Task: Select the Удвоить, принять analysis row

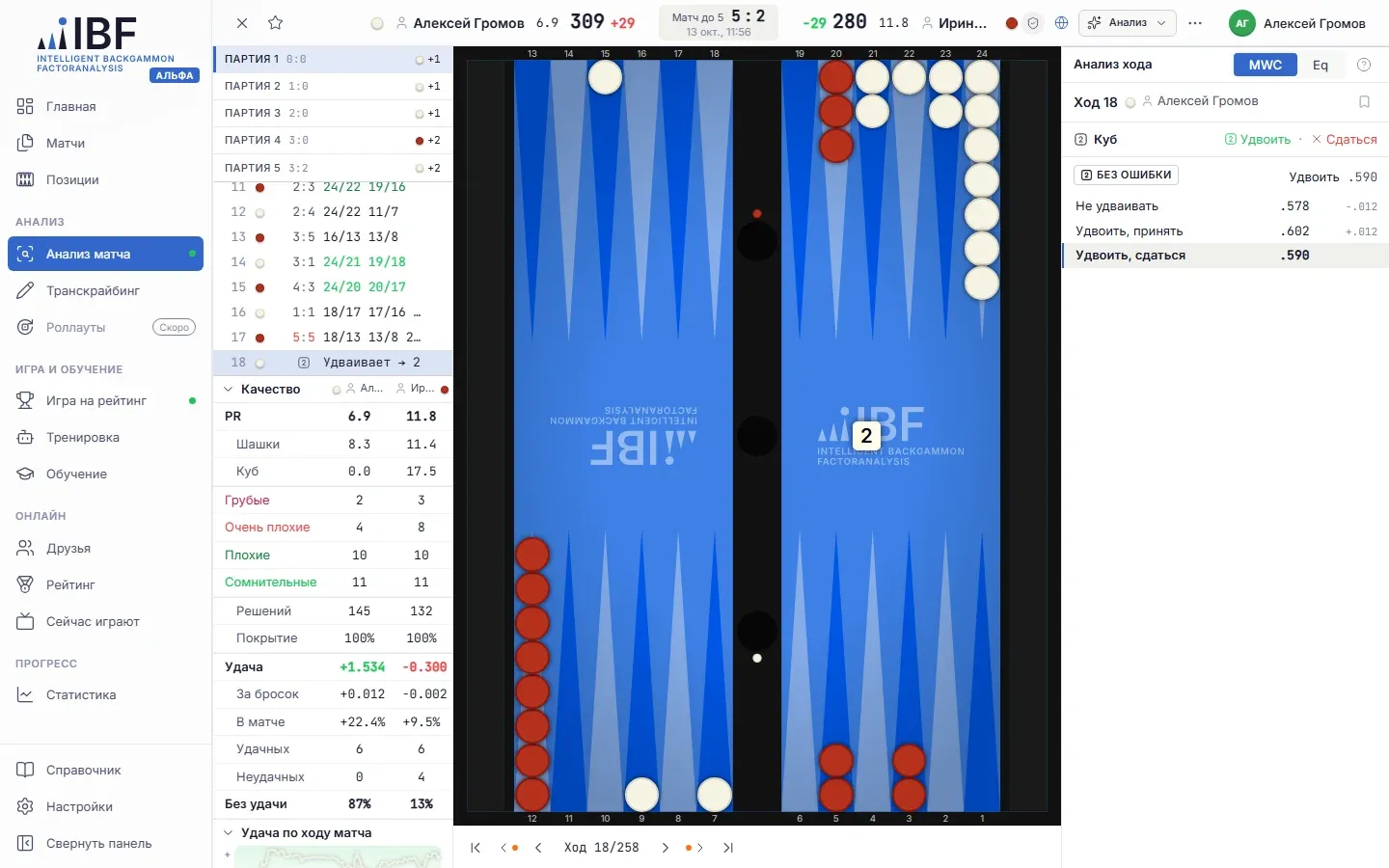Action: 1226,231
